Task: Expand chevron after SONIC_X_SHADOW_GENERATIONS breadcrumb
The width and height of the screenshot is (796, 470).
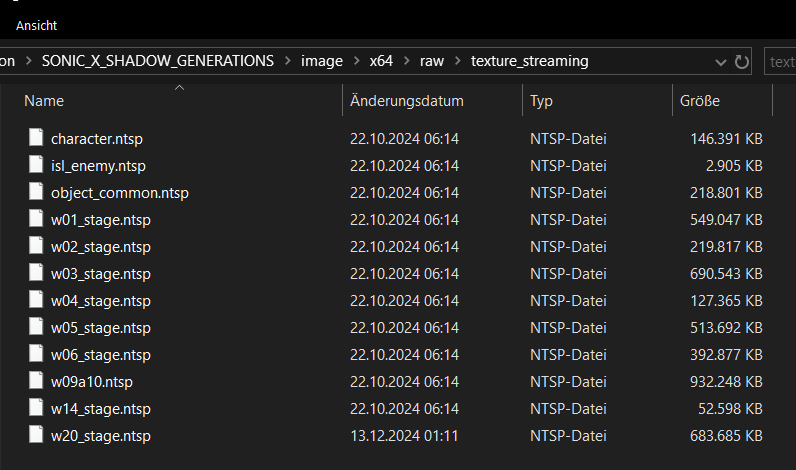Action: tap(288, 61)
